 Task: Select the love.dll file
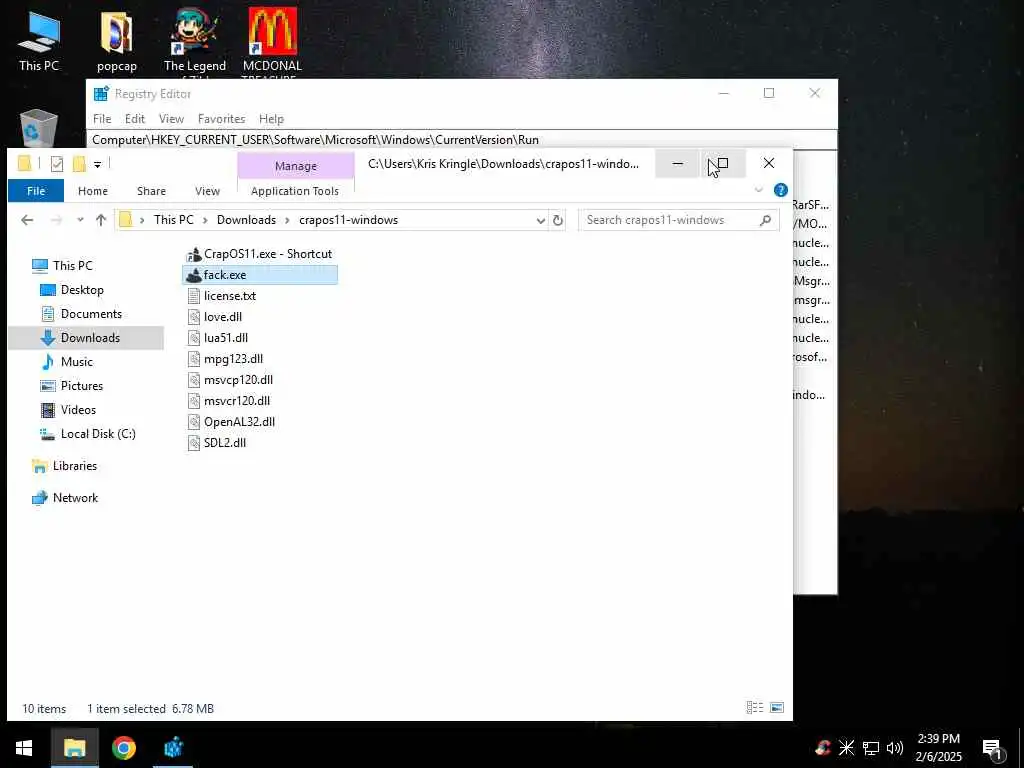(x=214, y=317)
